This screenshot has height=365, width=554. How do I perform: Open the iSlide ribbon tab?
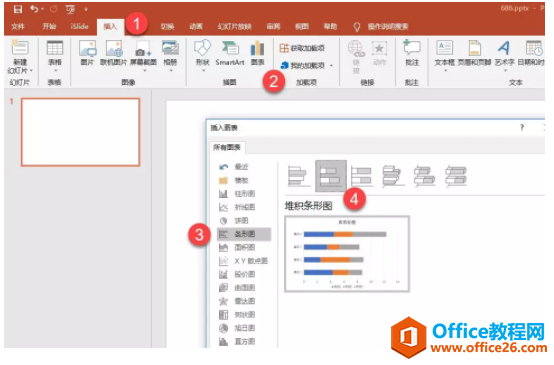(x=79, y=27)
